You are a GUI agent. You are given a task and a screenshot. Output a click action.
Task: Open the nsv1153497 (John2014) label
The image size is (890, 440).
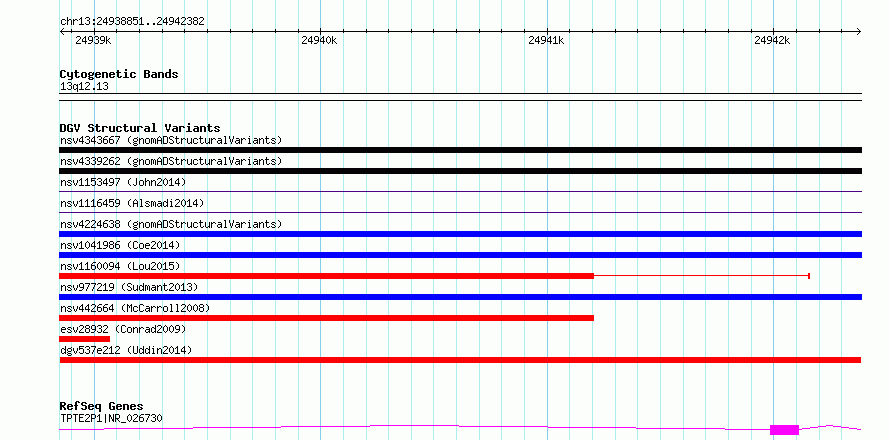[123, 182]
